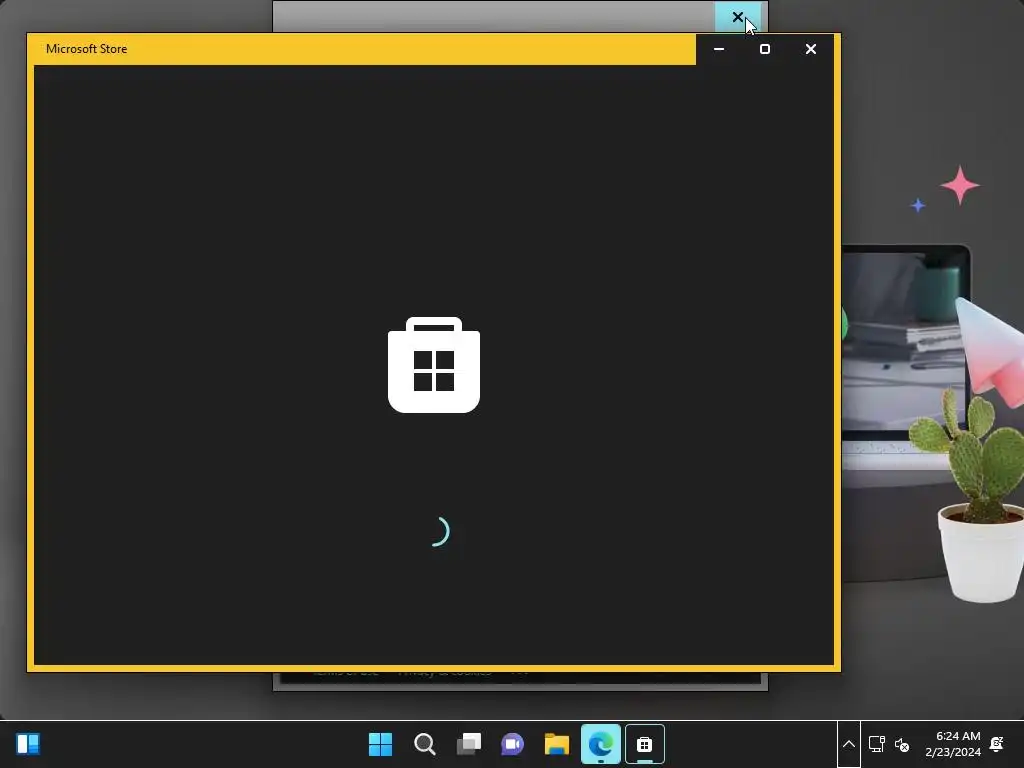The width and height of the screenshot is (1024, 768).
Task: Click the Store shopping bag logo
Action: click(x=434, y=365)
